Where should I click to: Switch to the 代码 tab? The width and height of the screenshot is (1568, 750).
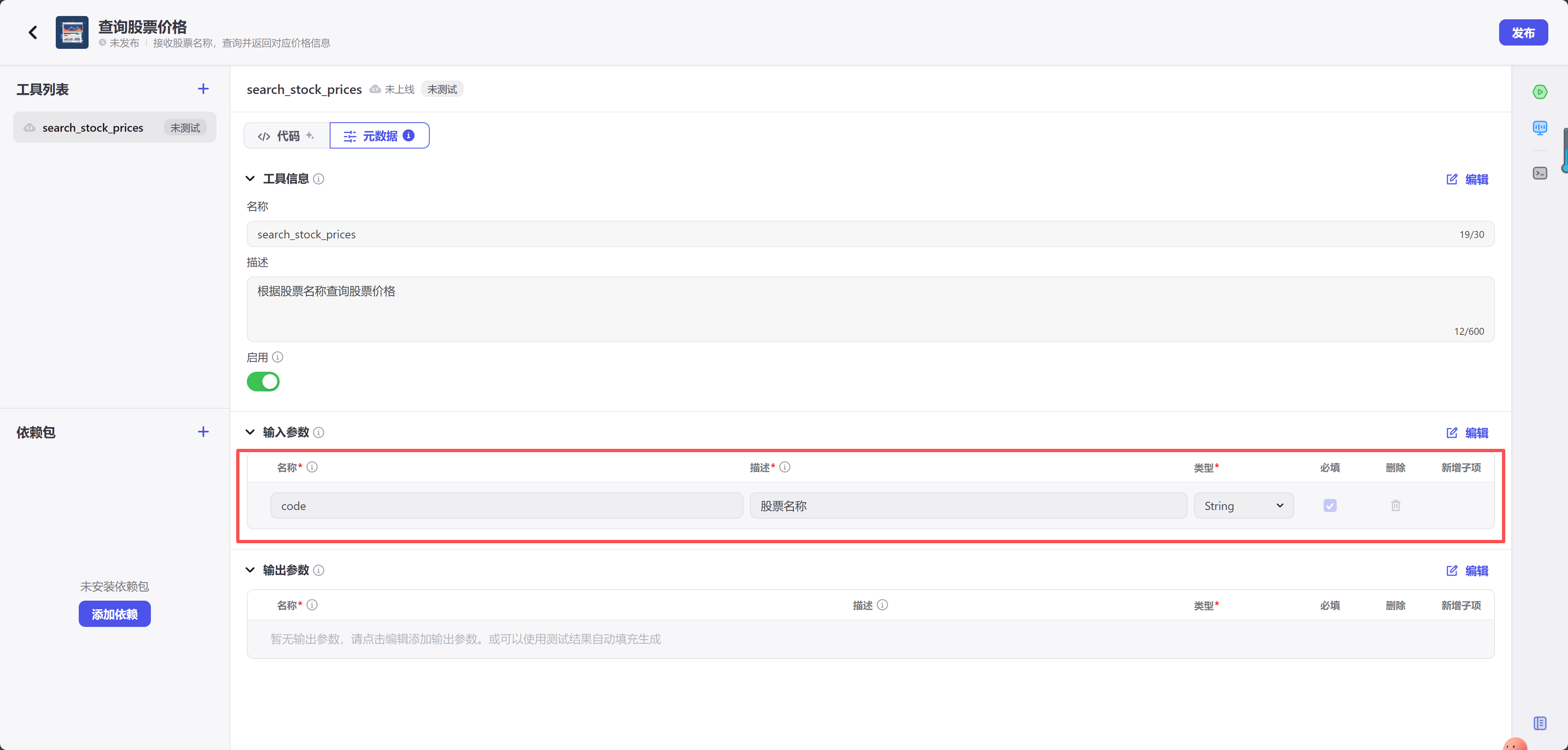tap(287, 136)
